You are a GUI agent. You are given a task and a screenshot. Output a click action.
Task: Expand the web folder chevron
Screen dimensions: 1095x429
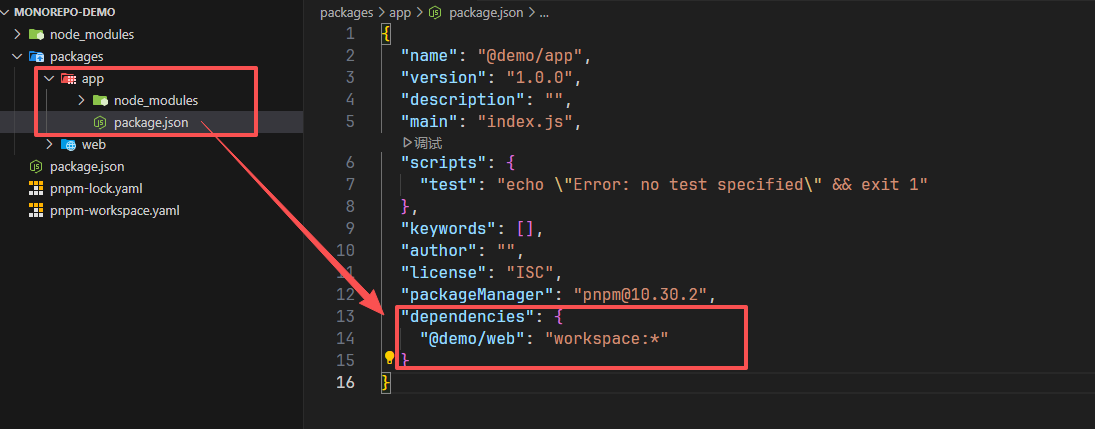click(49, 145)
